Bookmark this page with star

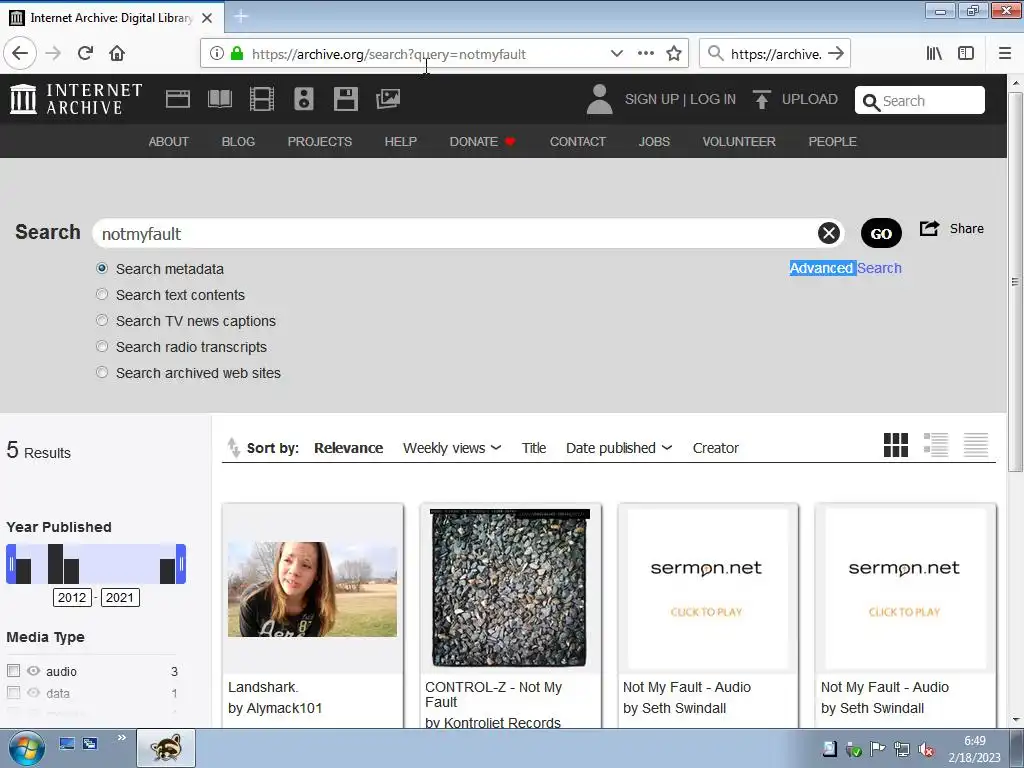[674, 54]
